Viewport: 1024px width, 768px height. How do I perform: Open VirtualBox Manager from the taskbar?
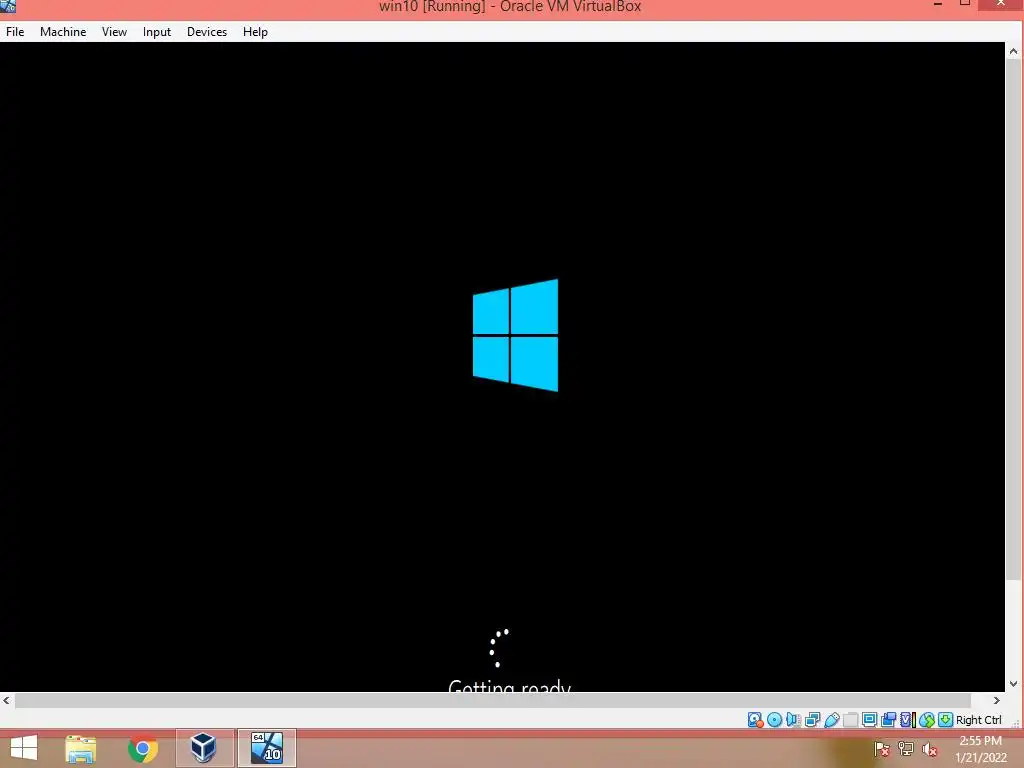(204, 748)
